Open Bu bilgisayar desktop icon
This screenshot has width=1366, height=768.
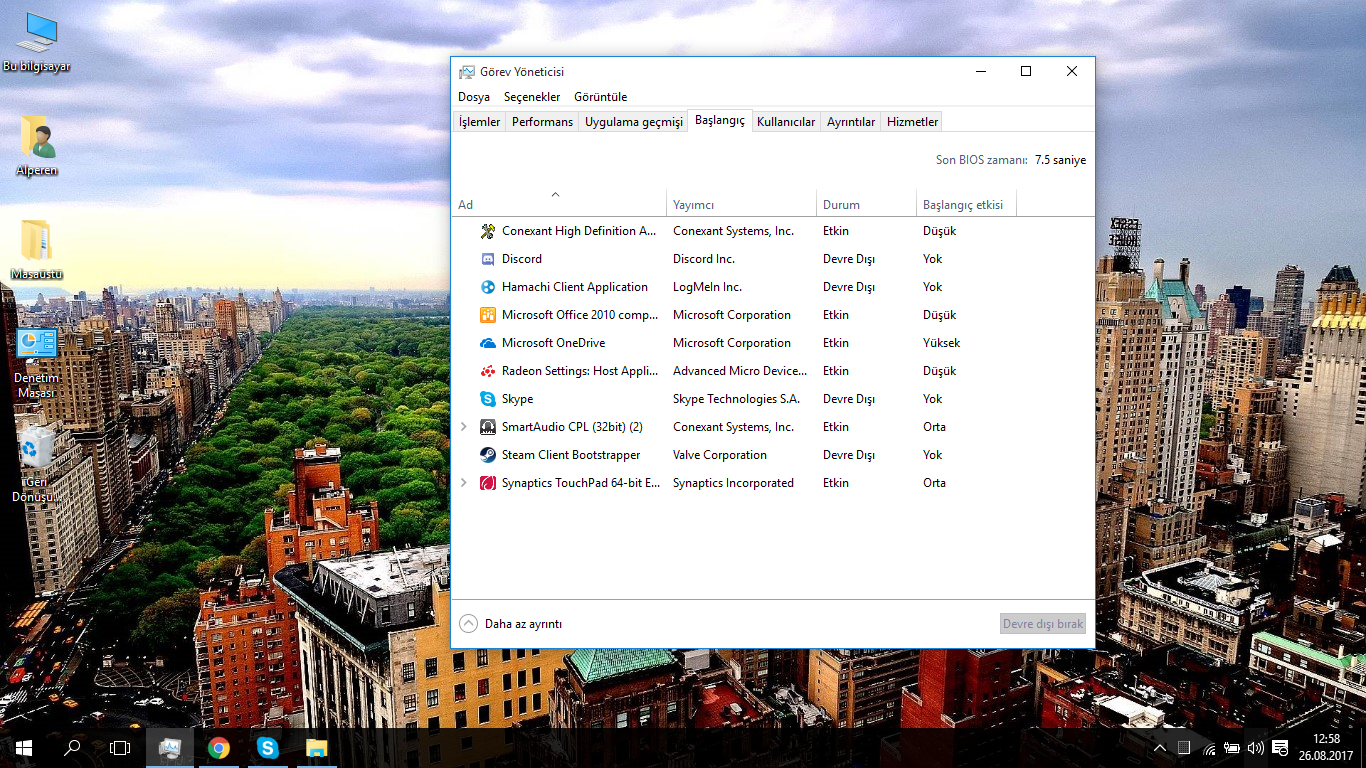(x=37, y=42)
